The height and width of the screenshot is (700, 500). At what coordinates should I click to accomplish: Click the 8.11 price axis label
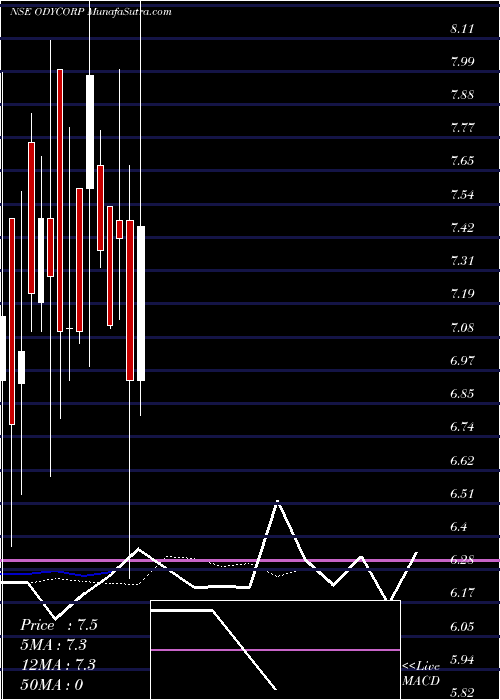[x=462, y=29]
